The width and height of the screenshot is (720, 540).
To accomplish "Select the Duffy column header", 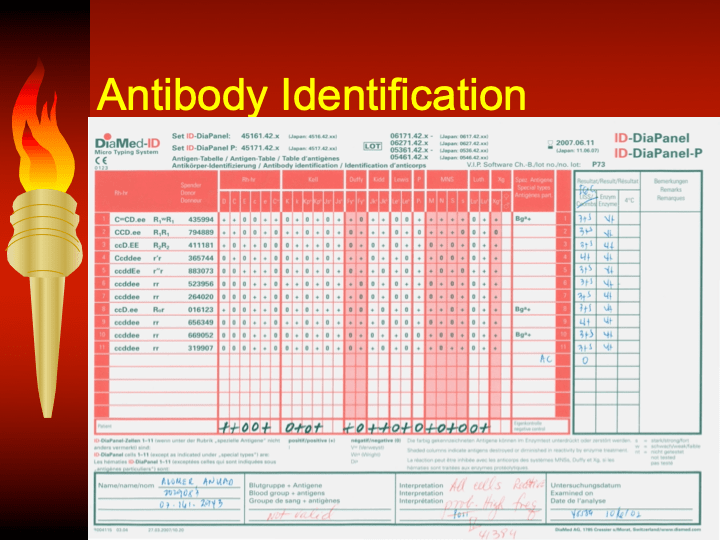I will (x=355, y=179).
